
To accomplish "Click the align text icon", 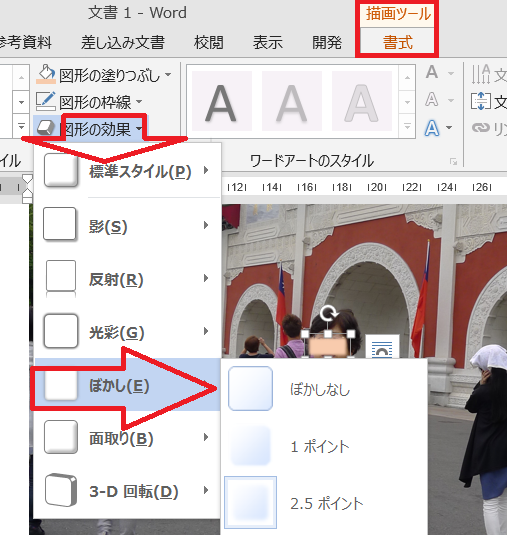I will click(x=481, y=101).
